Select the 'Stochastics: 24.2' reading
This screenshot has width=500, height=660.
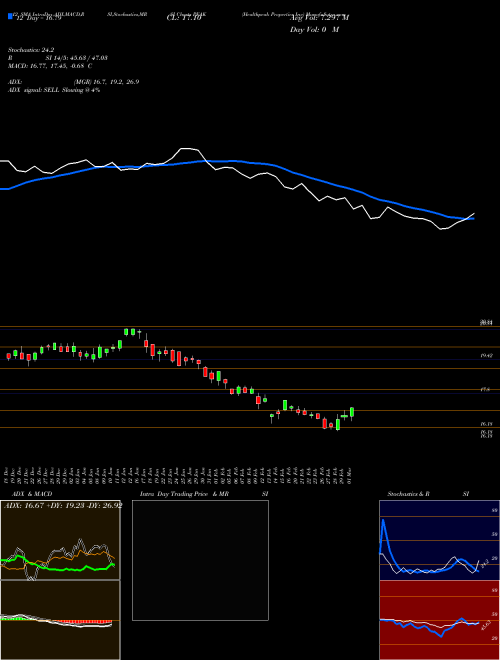[x=31, y=50]
